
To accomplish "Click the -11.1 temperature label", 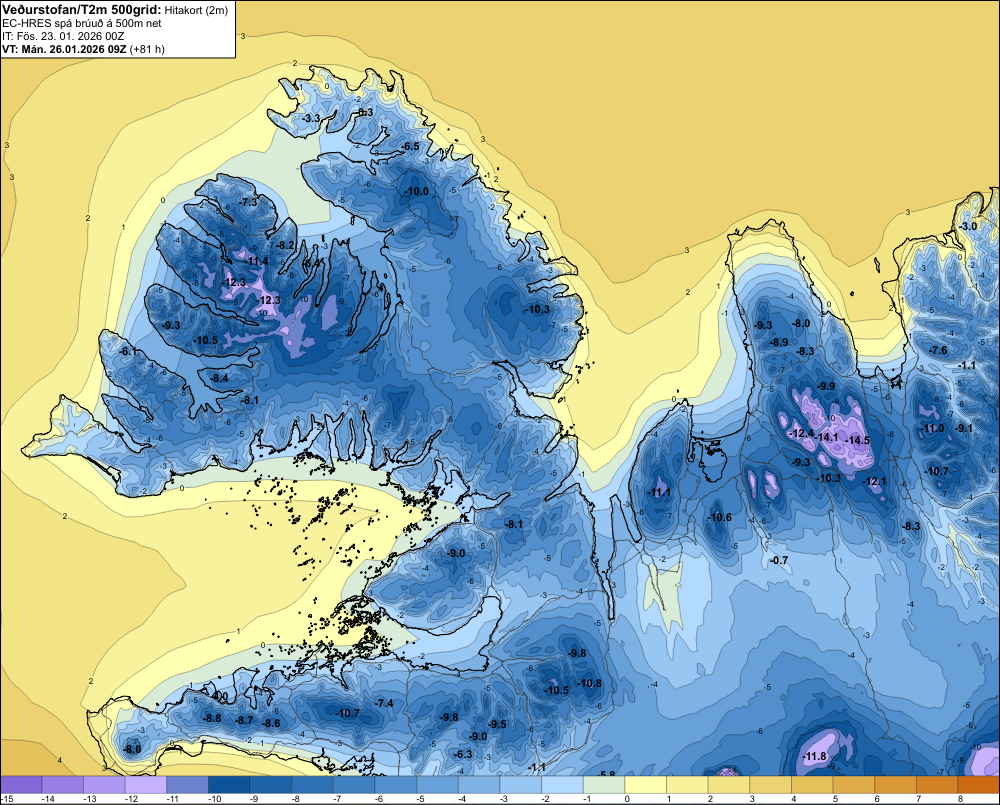I will [659, 493].
